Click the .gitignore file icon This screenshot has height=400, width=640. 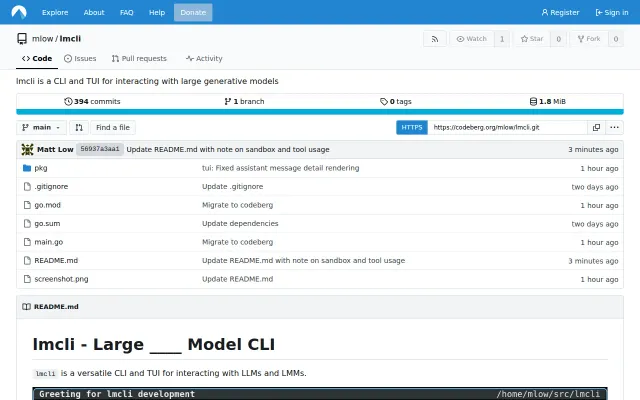tap(27, 187)
